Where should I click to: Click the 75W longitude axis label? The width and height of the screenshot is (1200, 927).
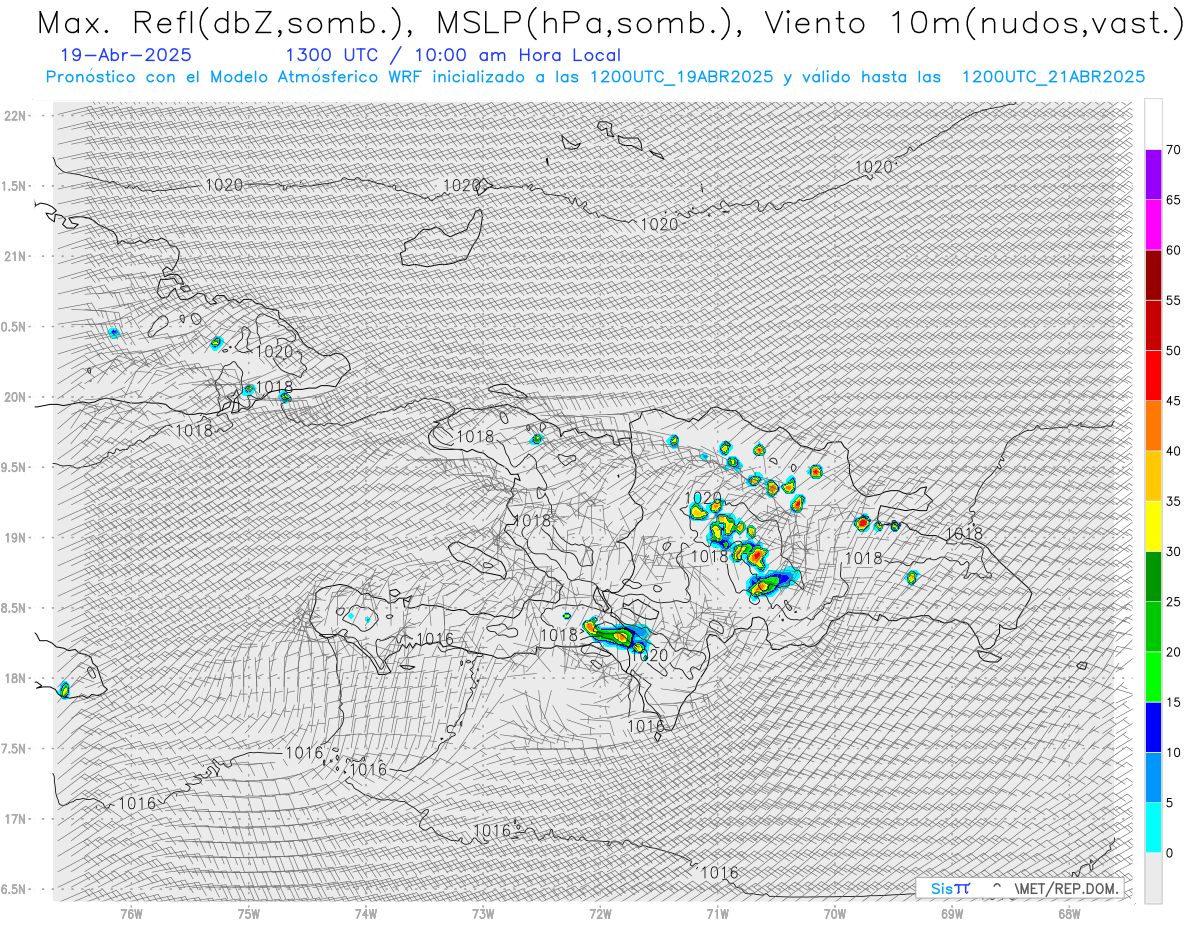click(x=249, y=913)
